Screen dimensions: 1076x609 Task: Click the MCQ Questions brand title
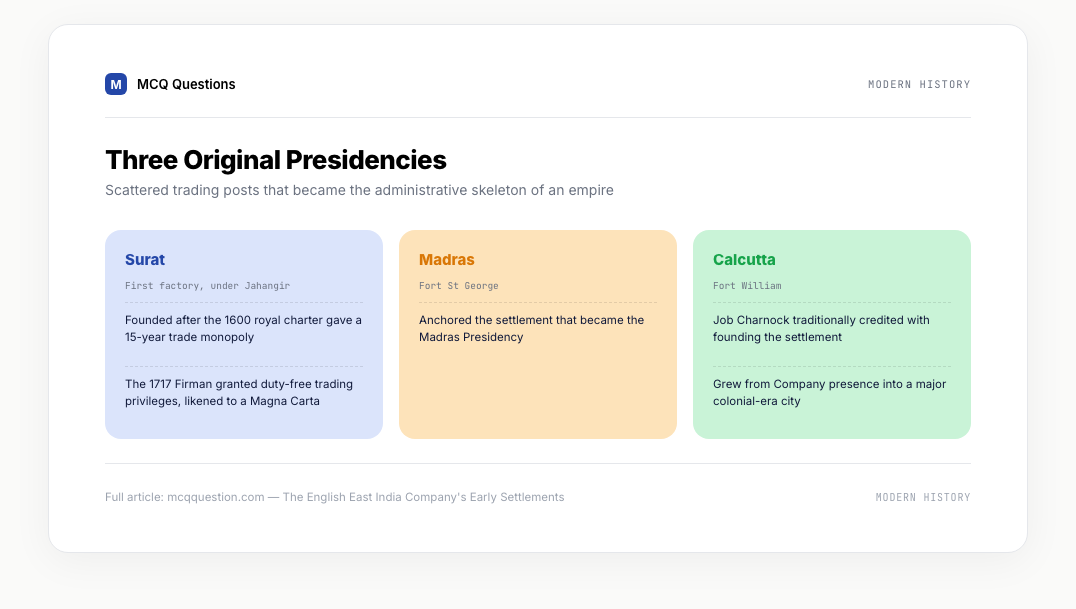[186, 84]
